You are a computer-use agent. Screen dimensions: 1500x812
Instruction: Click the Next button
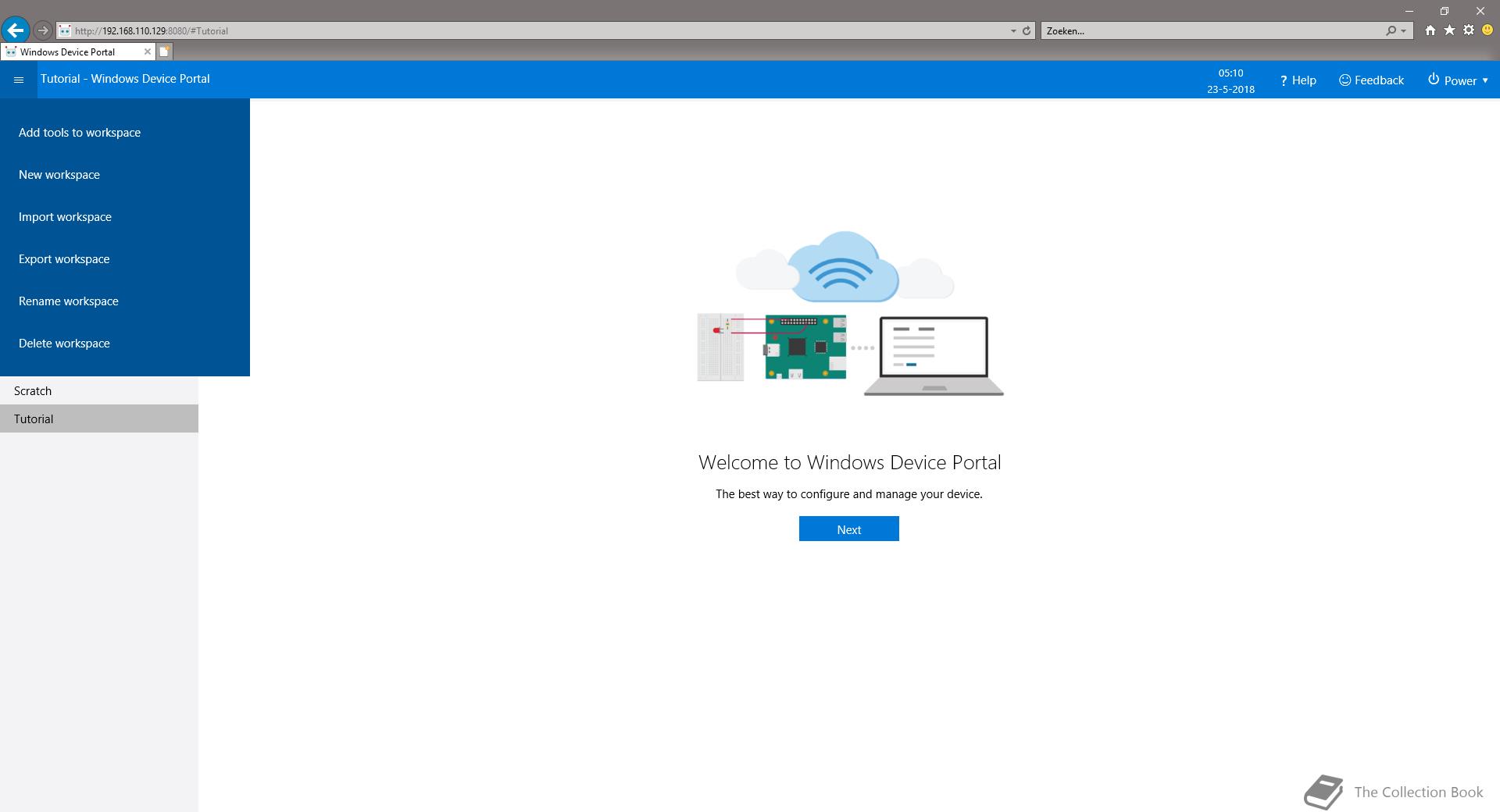point(848,529)
